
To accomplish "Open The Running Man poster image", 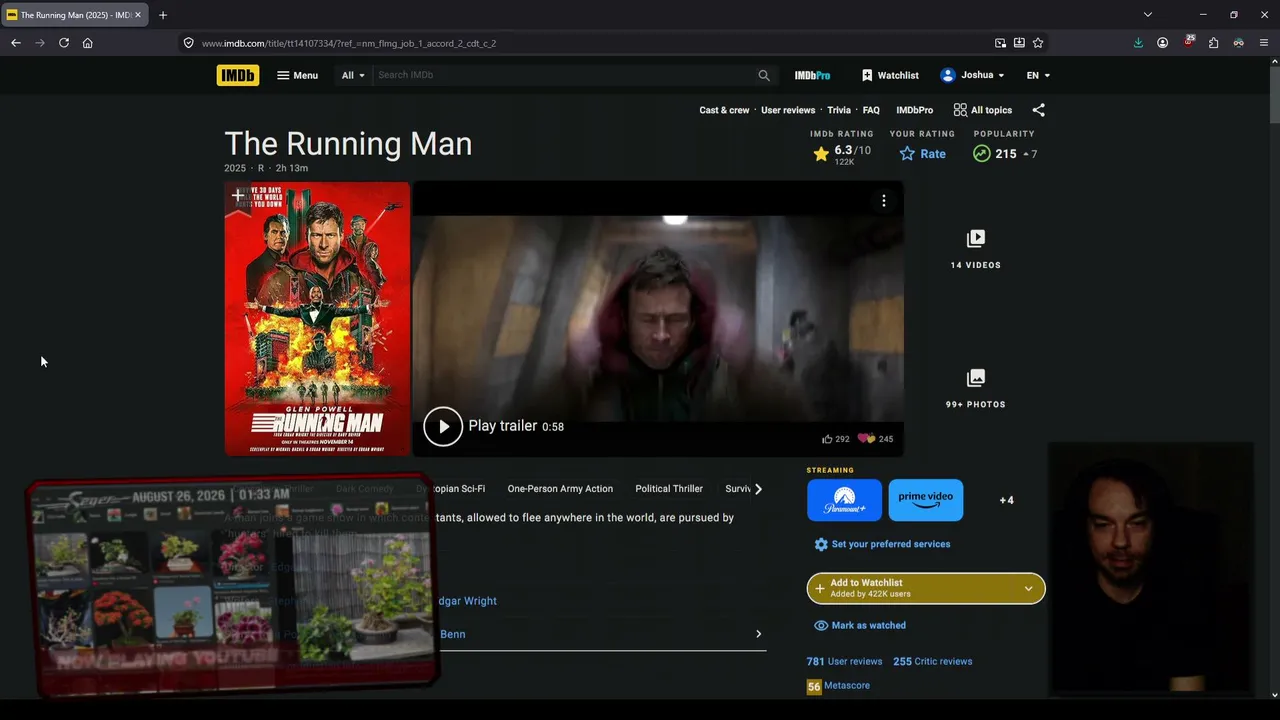I will coord(317,318).
